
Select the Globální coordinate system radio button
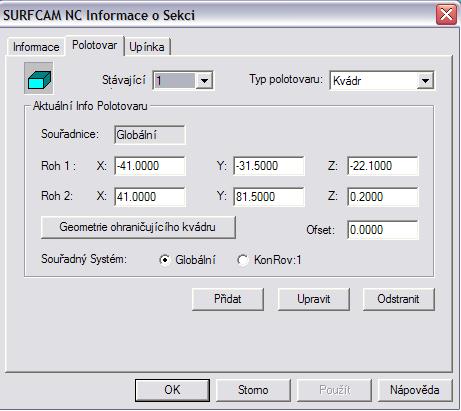(x=165, y=260)
